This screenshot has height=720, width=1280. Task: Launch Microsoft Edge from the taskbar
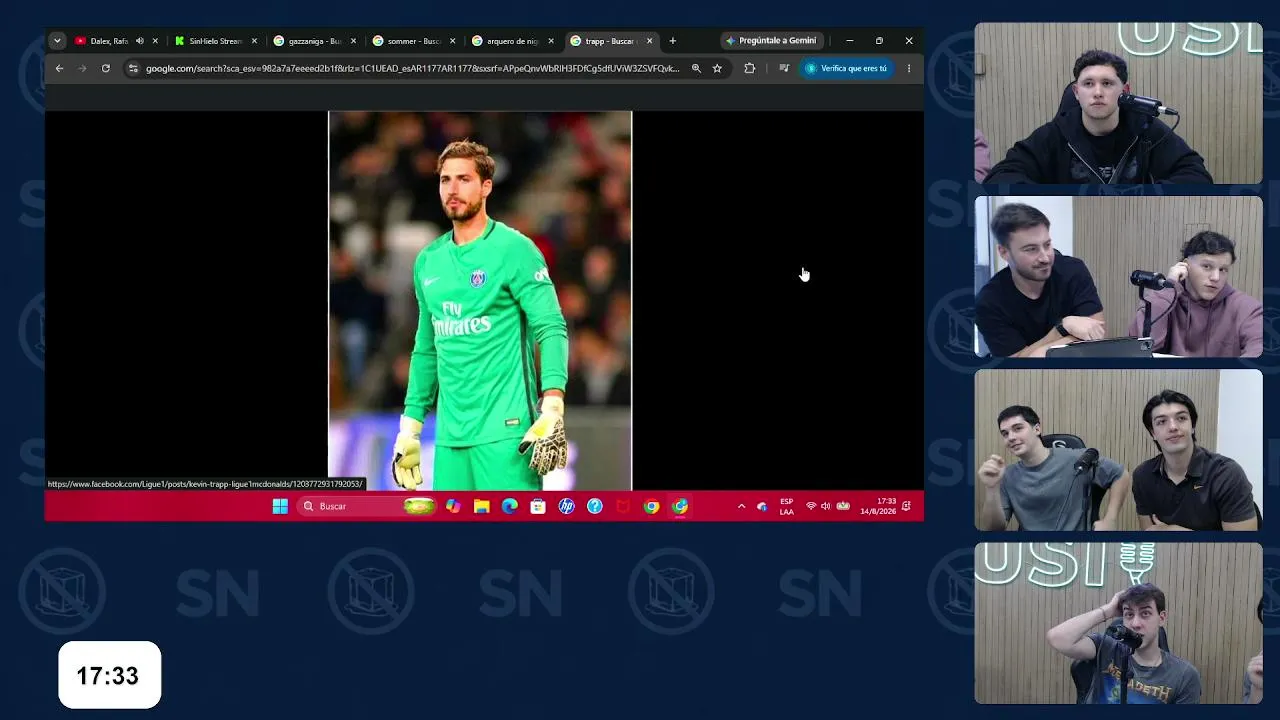point(510,506)
